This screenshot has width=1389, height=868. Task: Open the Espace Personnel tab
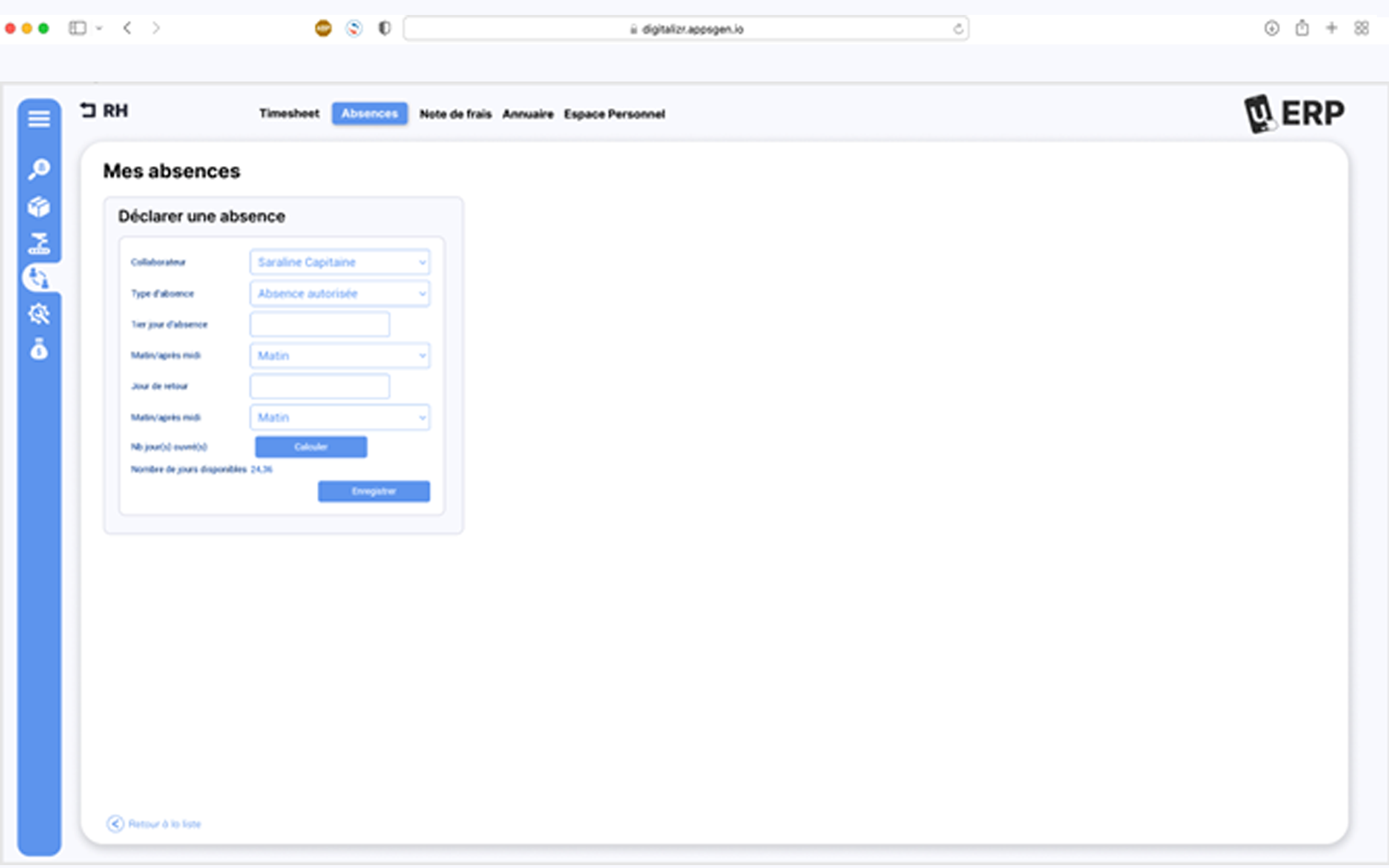(x=614, y=114)
